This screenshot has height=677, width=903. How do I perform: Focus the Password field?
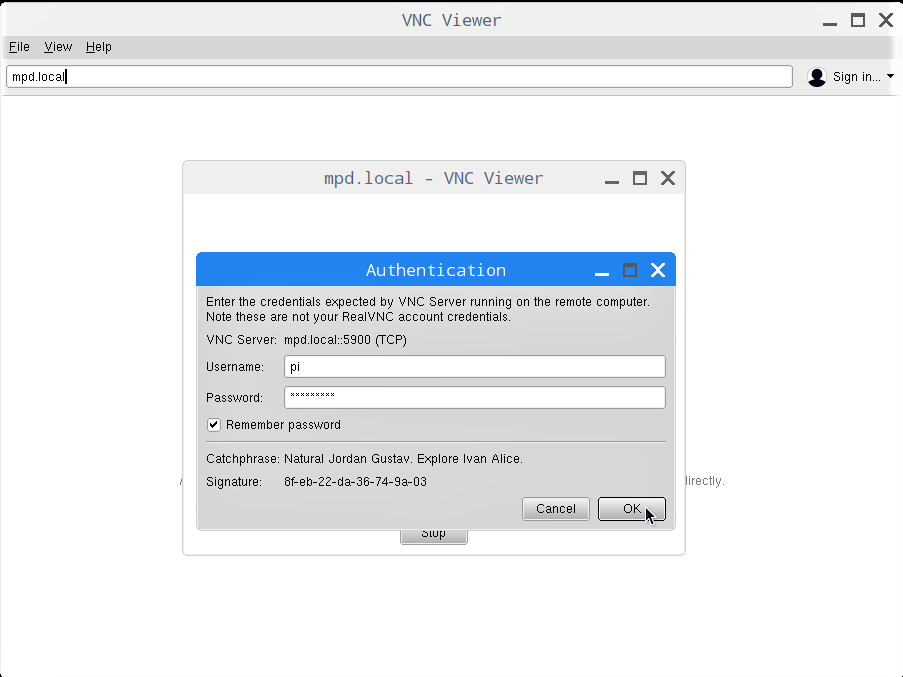tap(475, 398)
